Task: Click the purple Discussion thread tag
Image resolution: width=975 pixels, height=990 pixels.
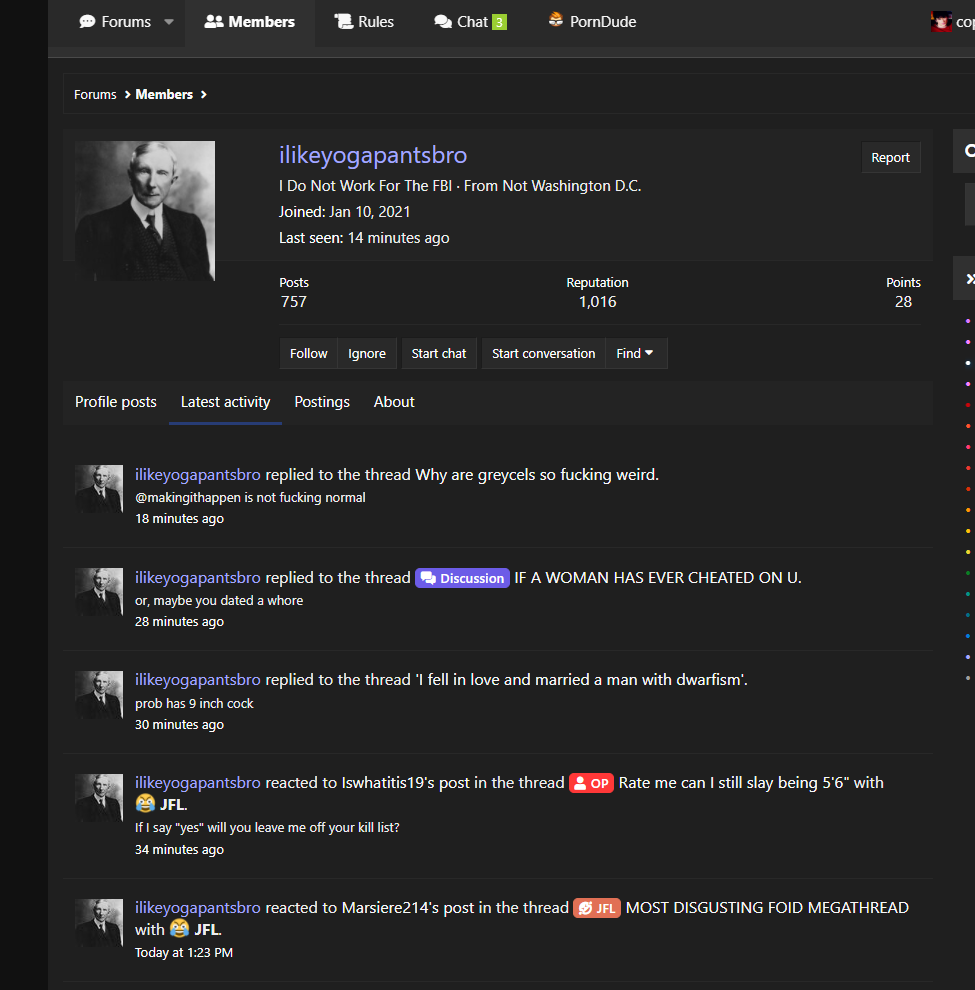Action: click(x=462, y=578)
